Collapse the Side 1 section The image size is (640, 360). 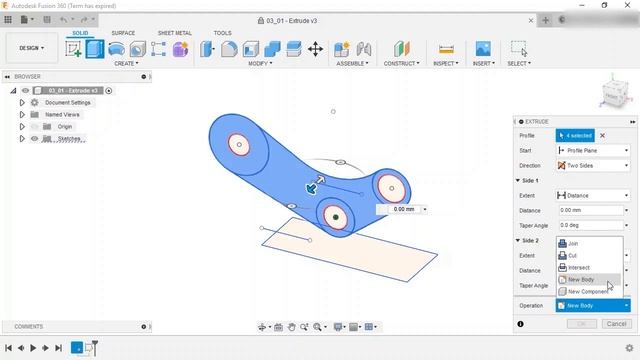518,180
